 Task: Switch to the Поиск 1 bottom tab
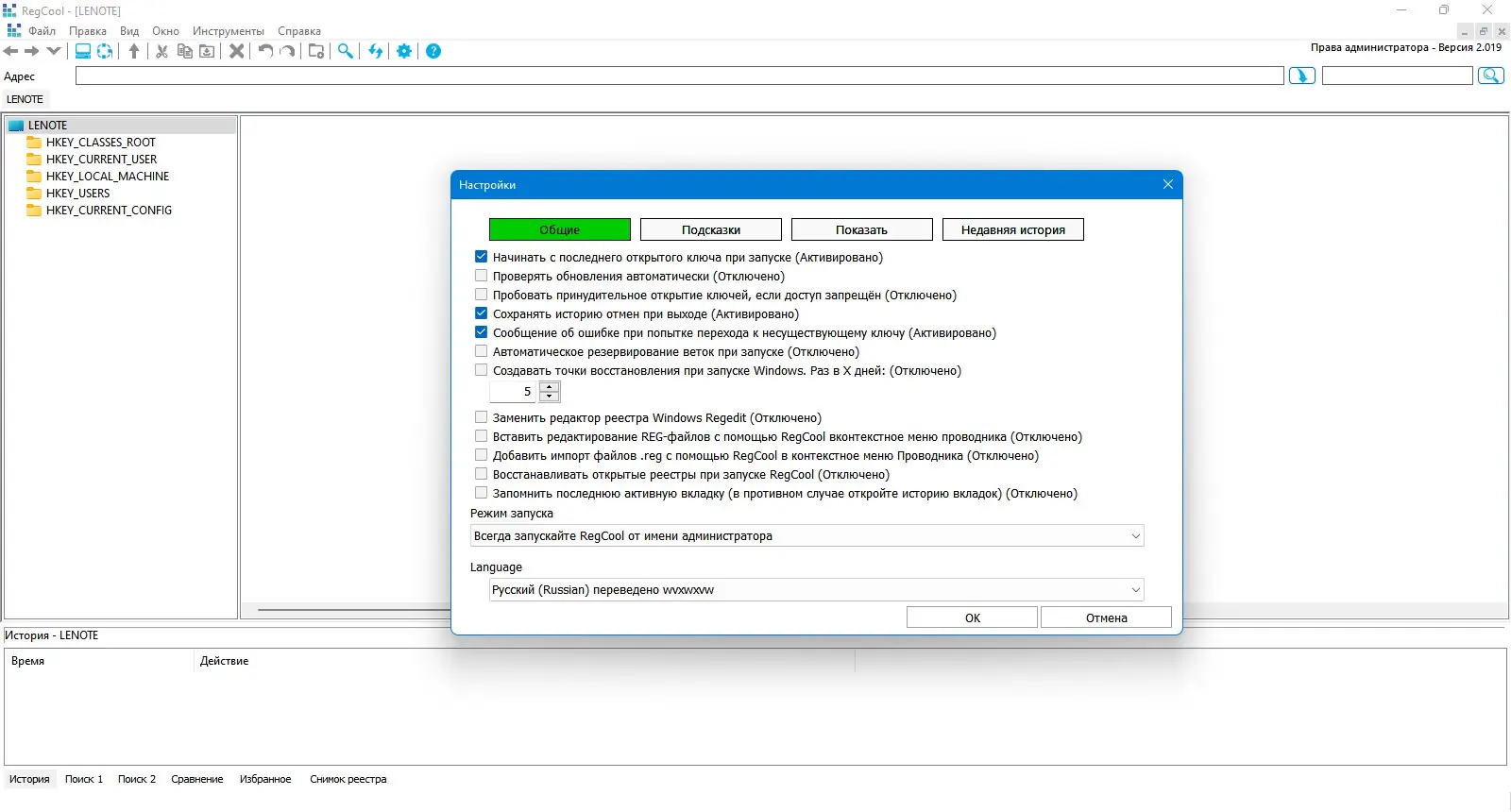tap(84, 779)
